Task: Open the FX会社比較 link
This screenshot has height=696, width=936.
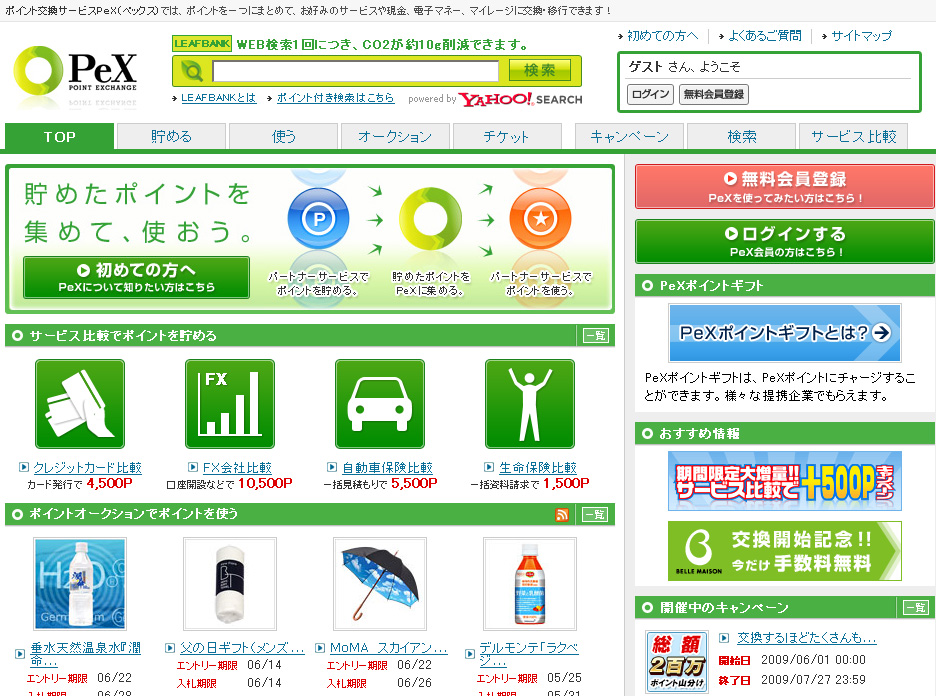Action: pos(237,467)
